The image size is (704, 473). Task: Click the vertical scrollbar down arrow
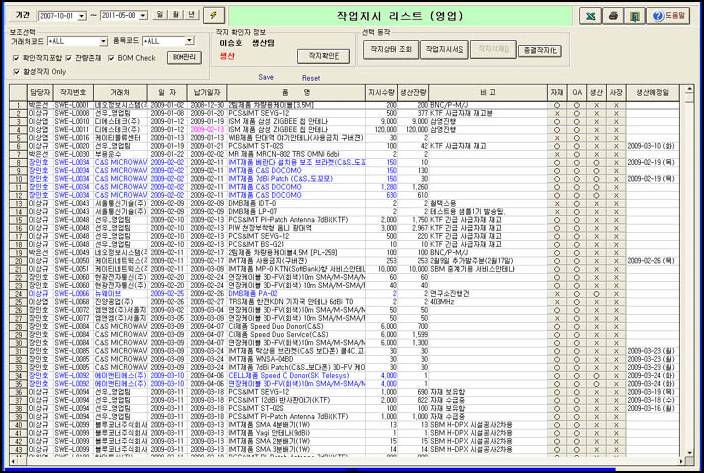[689, 452]
